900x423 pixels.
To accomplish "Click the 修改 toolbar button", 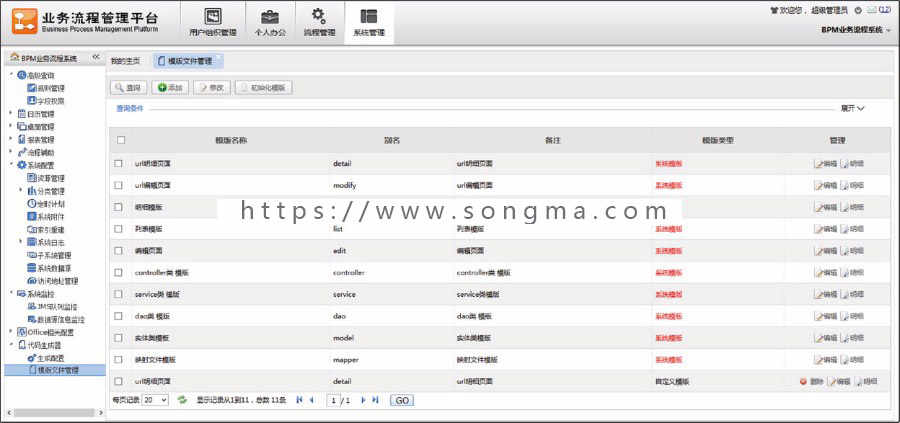I will point(212,88).
